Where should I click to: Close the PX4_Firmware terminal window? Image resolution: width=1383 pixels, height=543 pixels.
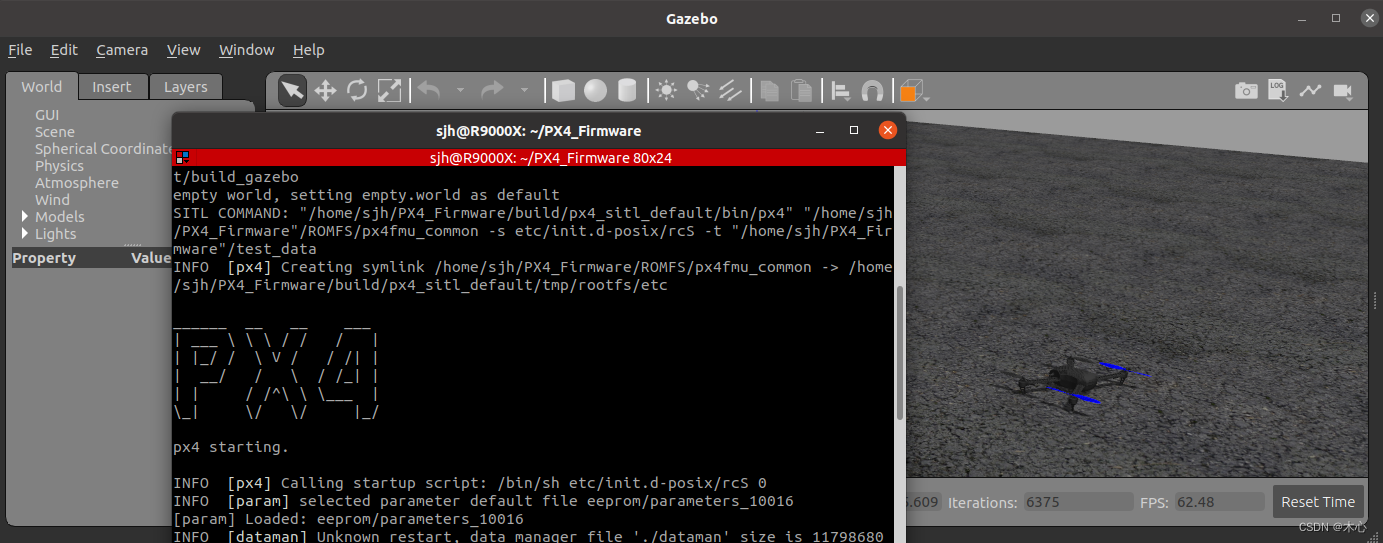887,131
